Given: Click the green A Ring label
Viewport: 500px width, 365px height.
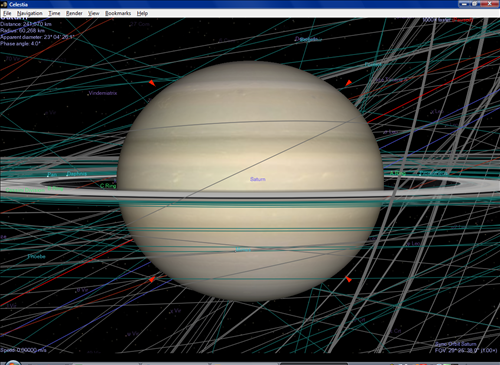Looking at the screenshot, I should point(398,173).
